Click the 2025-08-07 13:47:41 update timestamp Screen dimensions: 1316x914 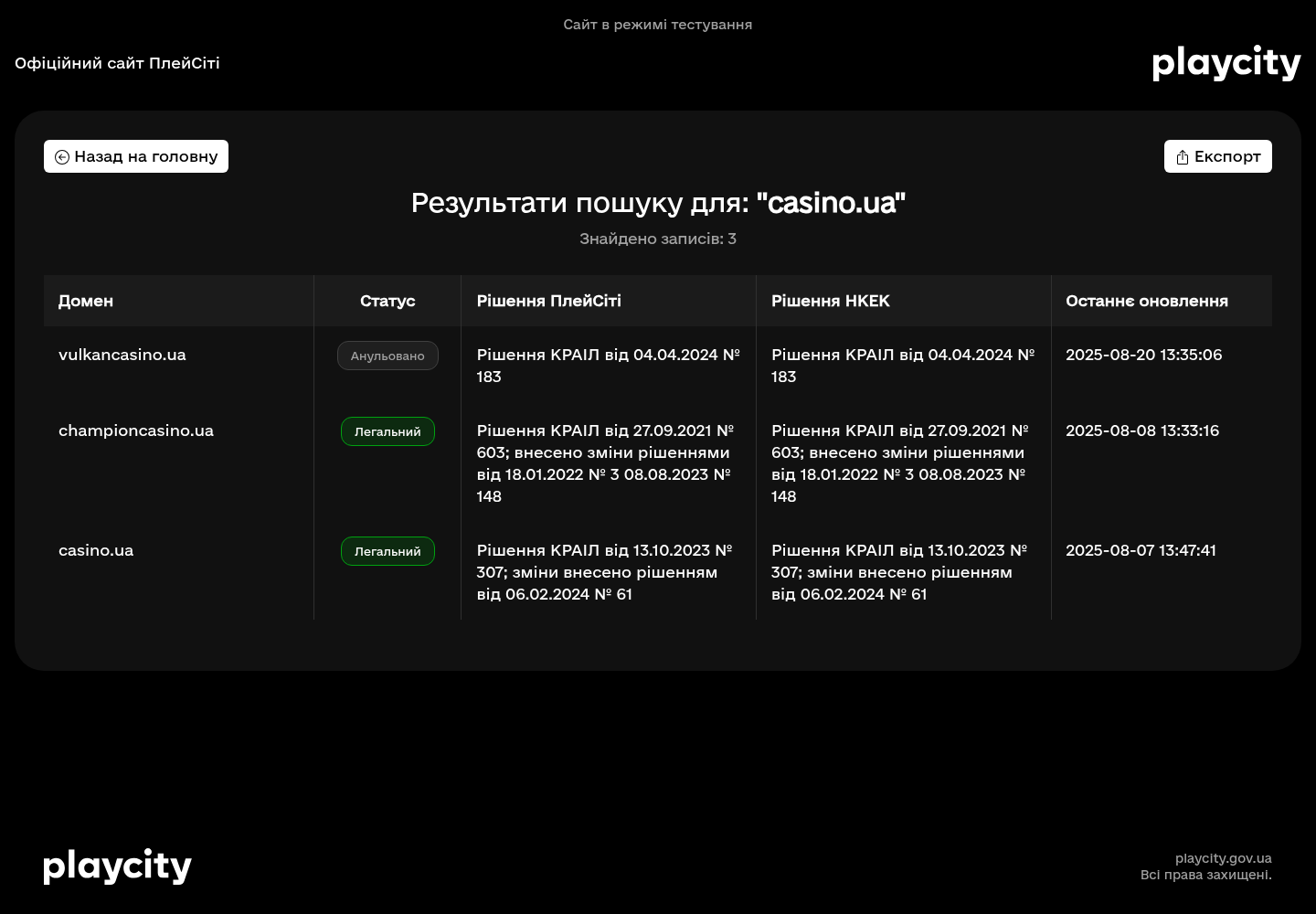(1141, 550)
